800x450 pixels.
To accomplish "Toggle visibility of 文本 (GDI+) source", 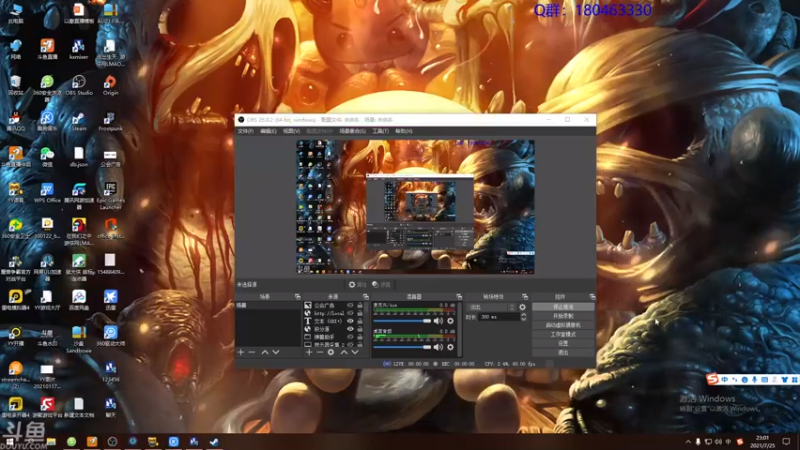I will (350, 321).
